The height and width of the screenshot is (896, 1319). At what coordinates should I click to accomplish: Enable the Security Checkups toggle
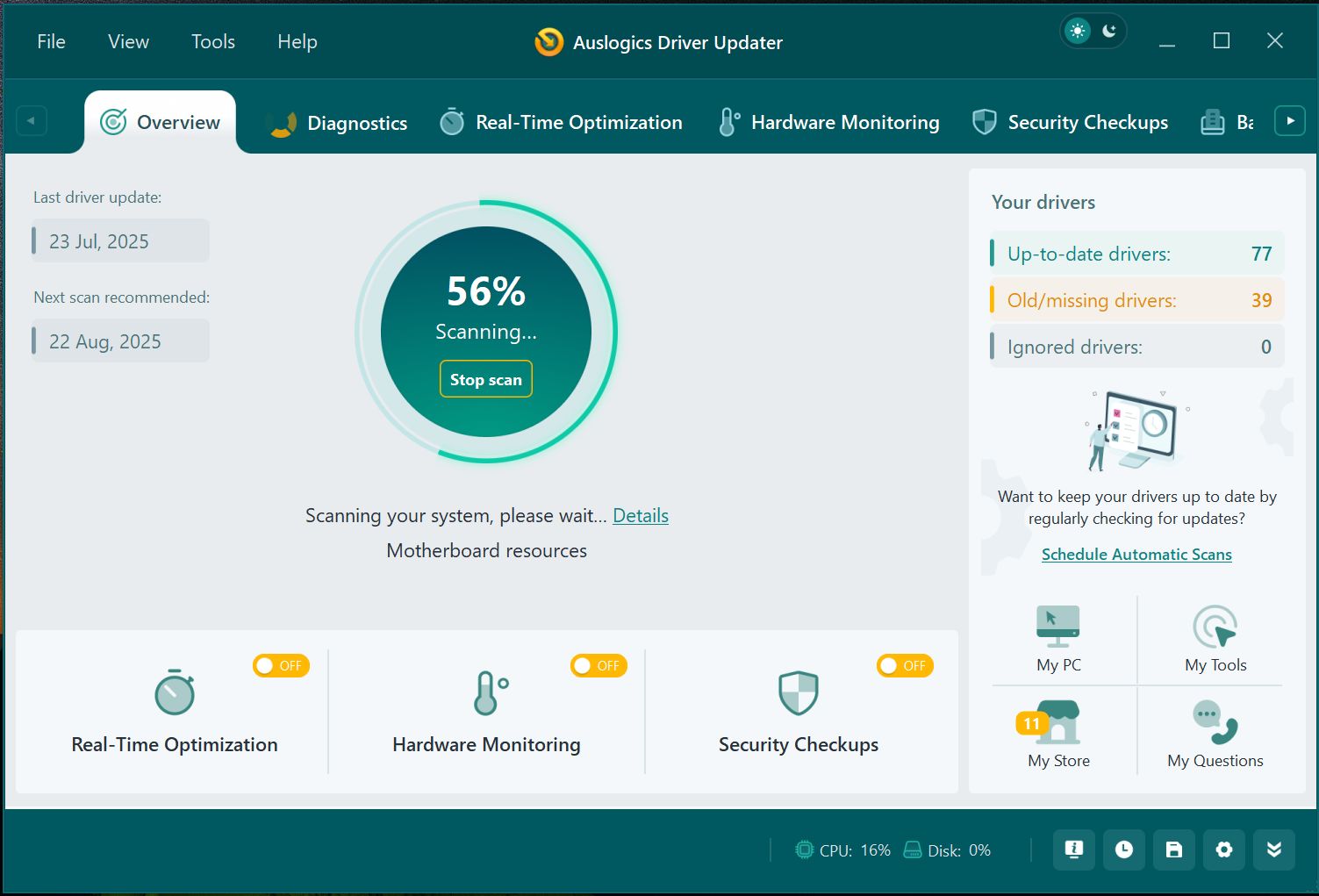click(905, 666)
